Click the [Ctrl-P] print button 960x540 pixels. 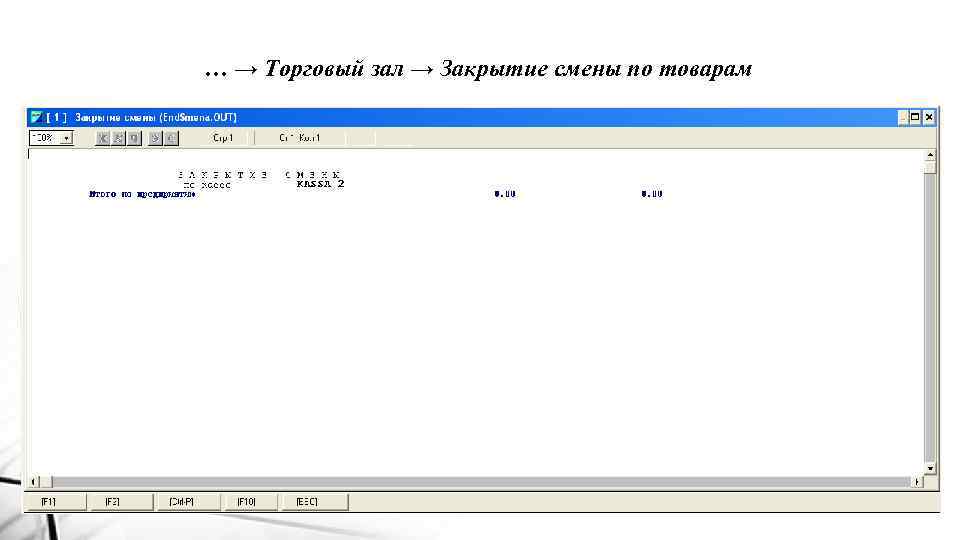tap(187, 502)
